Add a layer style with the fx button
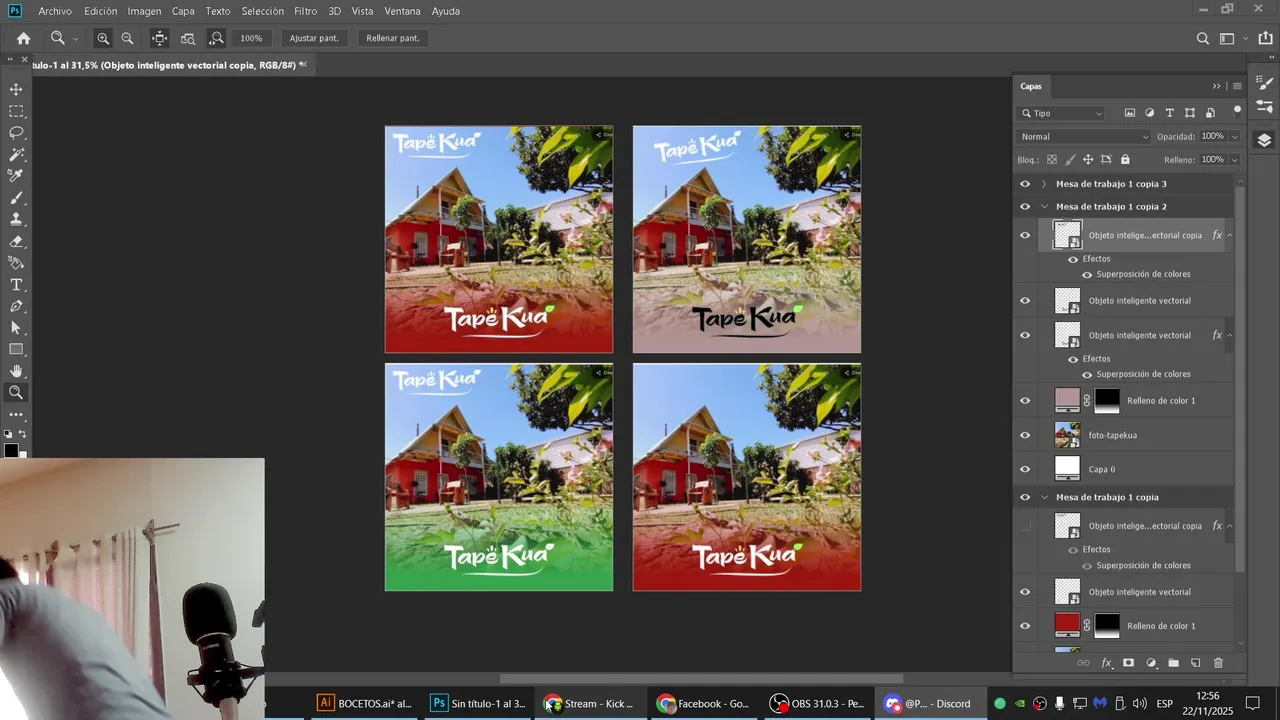Viewport: 1280px width, 720px height. click(1106, 663)
